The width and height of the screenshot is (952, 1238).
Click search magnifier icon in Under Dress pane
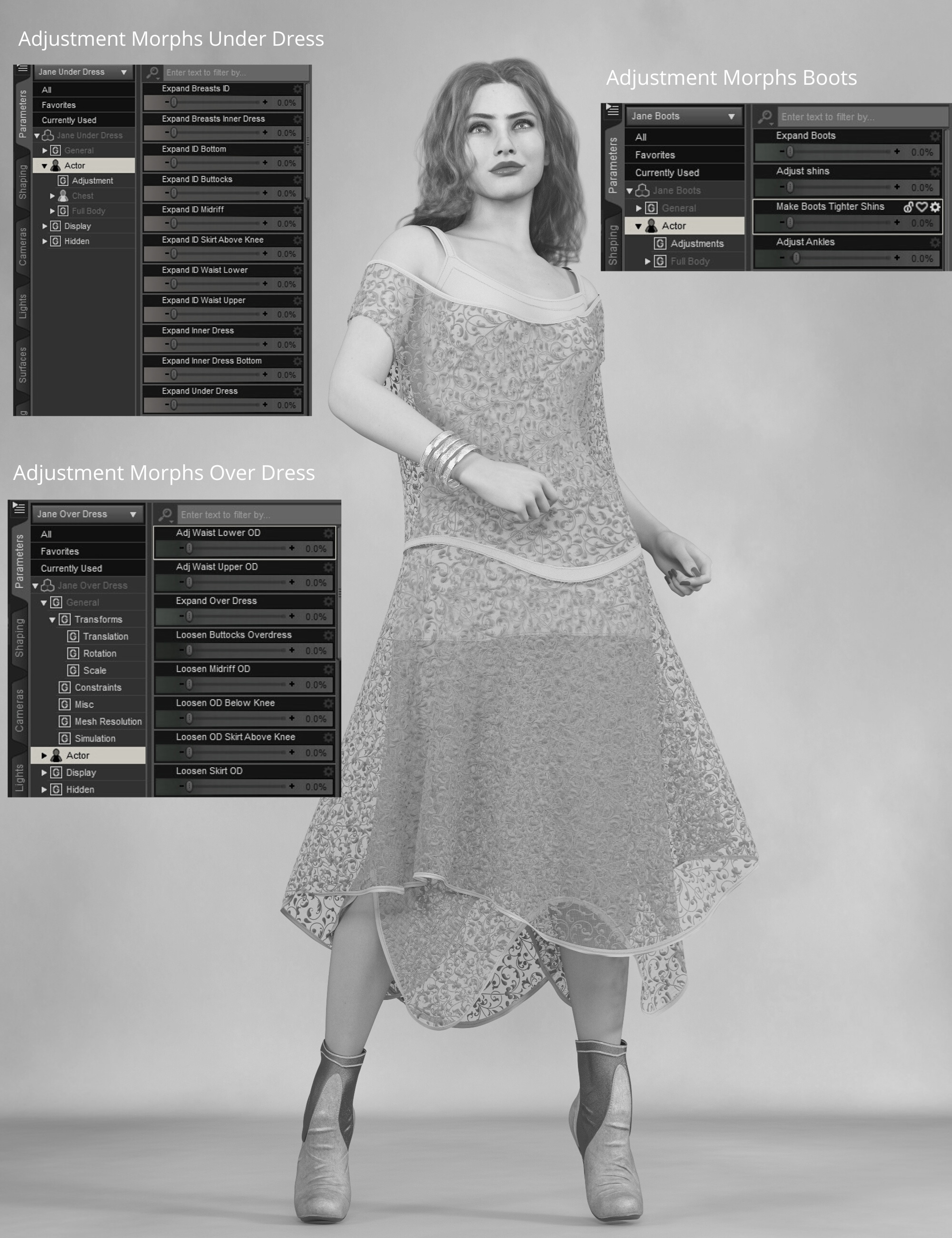[152, 72]
